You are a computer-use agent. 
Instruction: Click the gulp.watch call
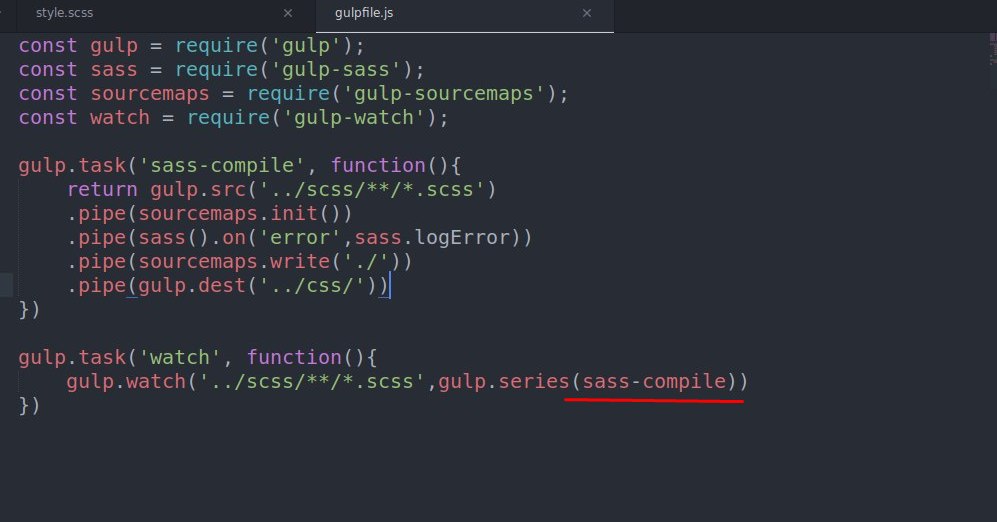(x=126, y=381)
